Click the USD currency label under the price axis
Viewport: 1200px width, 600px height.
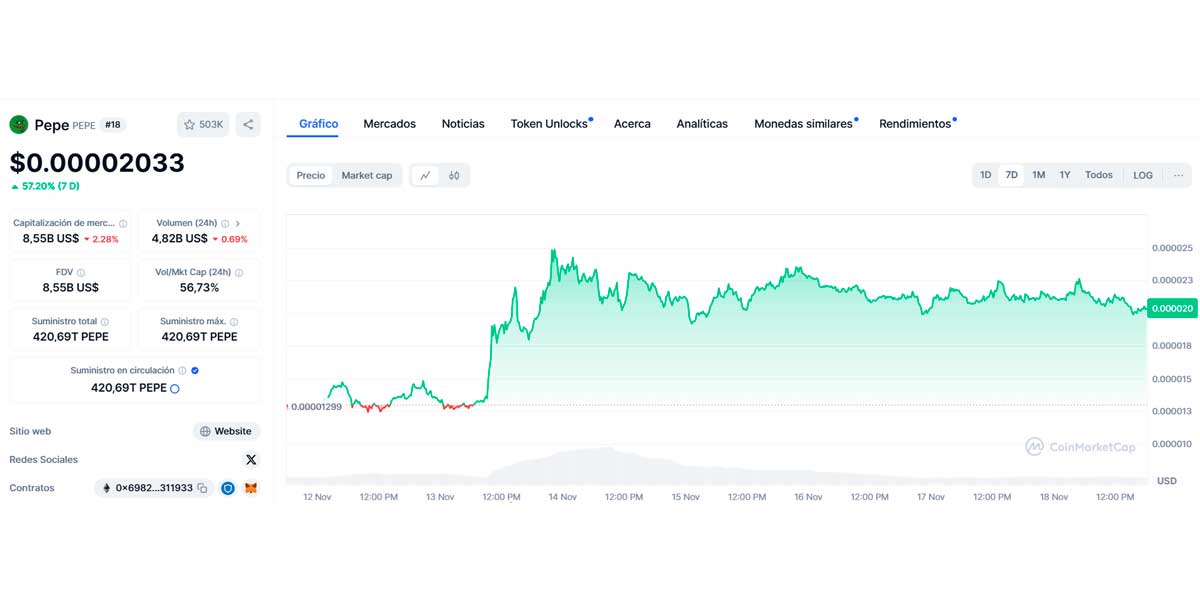1167,481
